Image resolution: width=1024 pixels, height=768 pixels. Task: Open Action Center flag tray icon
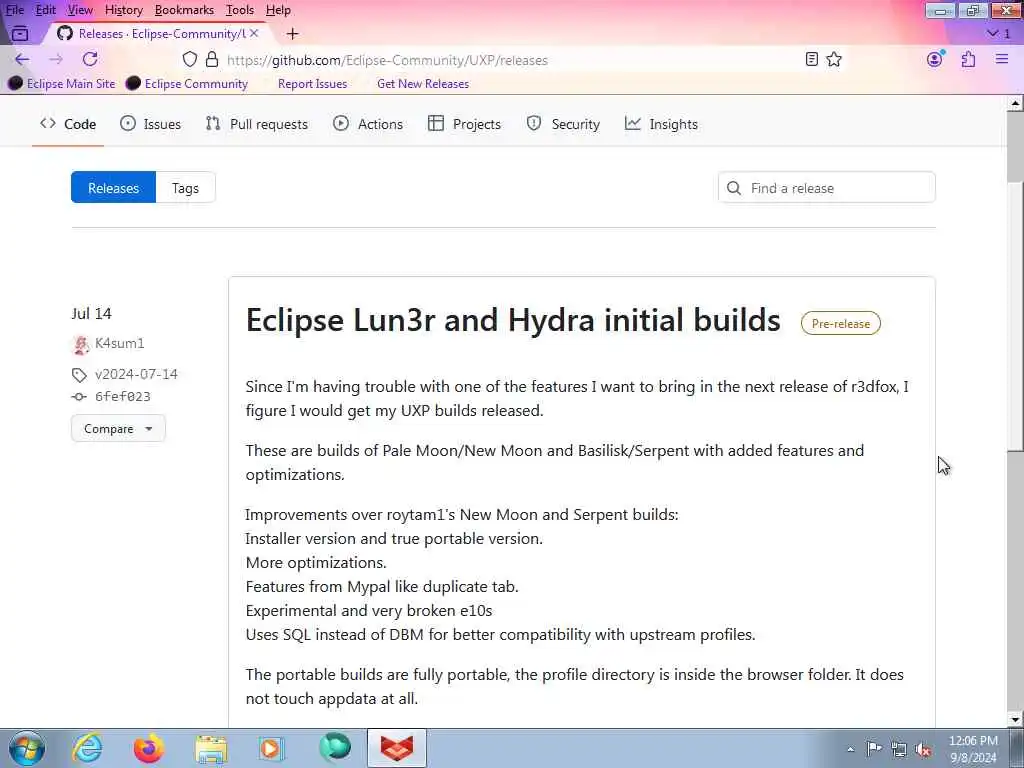(874, 748)
